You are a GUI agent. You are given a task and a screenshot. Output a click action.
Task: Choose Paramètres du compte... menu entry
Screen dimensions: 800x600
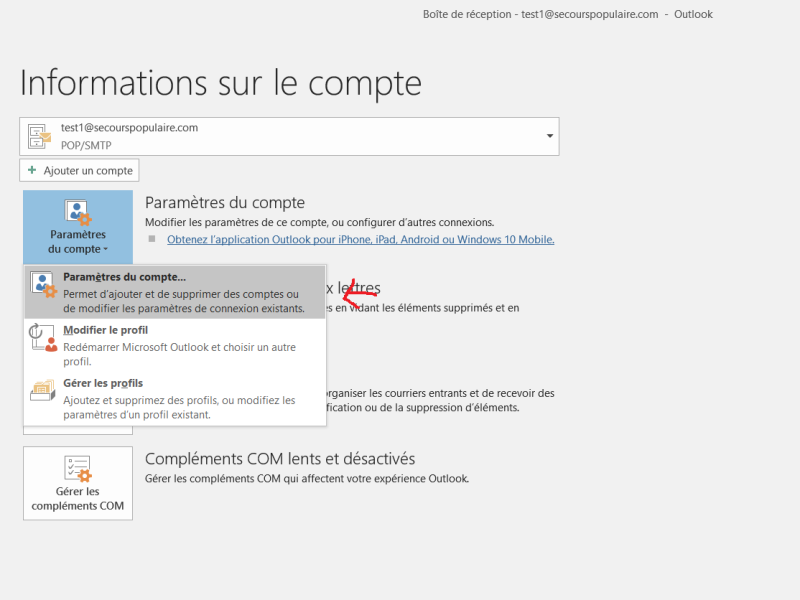[175, 292]
